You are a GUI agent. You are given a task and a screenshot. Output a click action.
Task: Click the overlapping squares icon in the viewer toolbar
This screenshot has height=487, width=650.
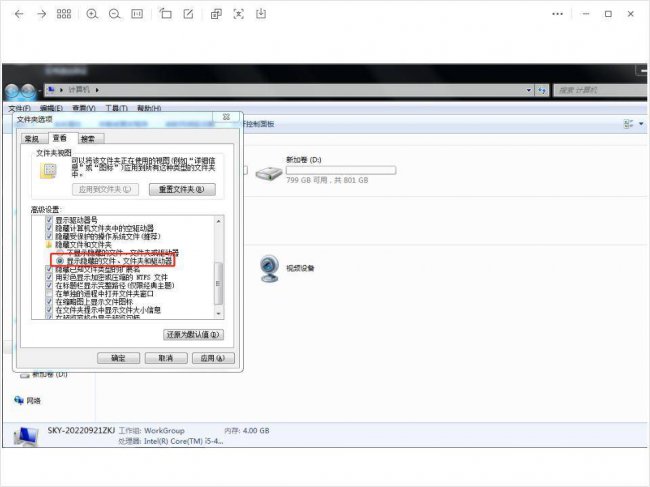216,14
